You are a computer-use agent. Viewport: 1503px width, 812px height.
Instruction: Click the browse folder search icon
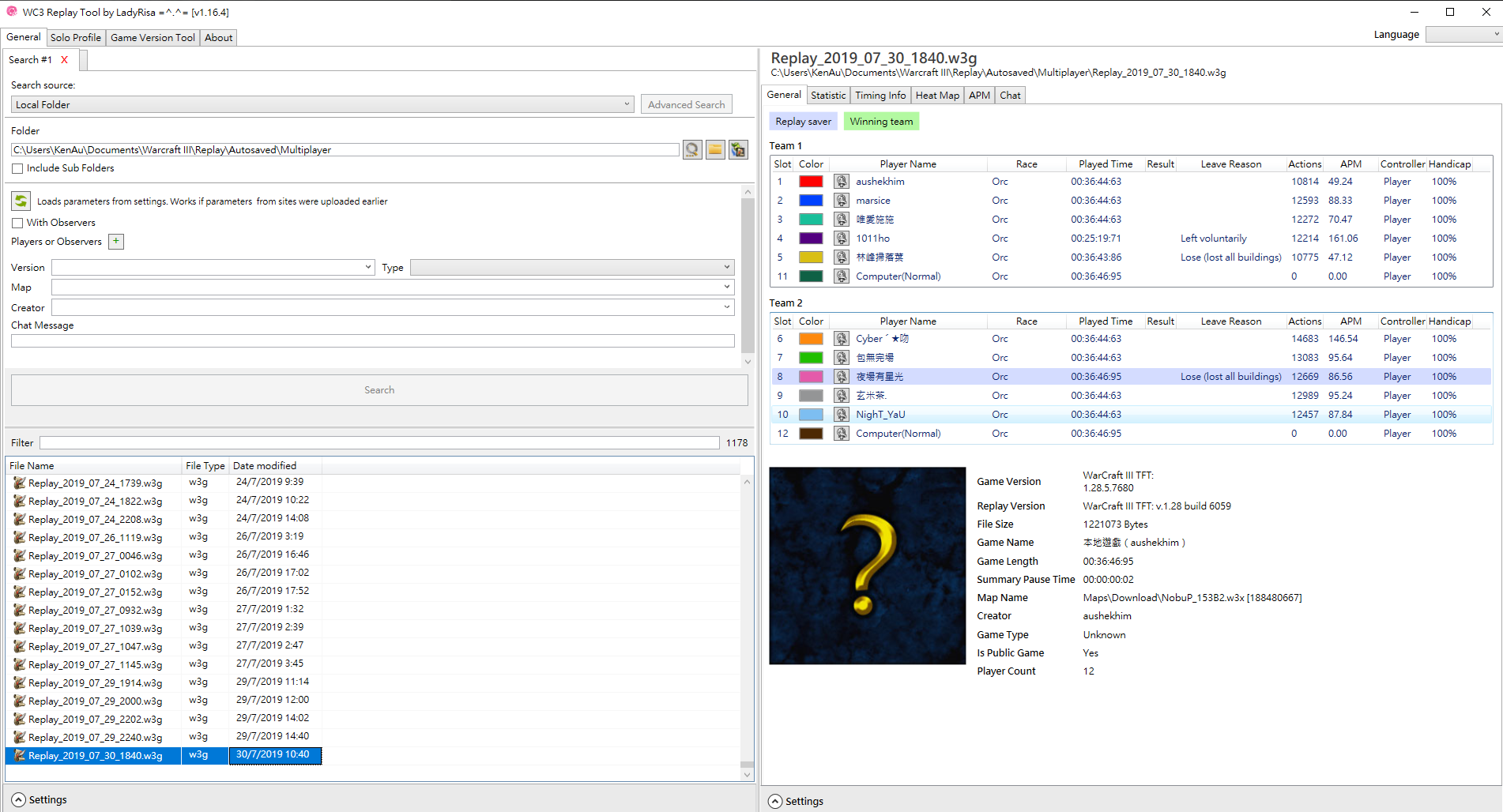[x=692, y=150]
